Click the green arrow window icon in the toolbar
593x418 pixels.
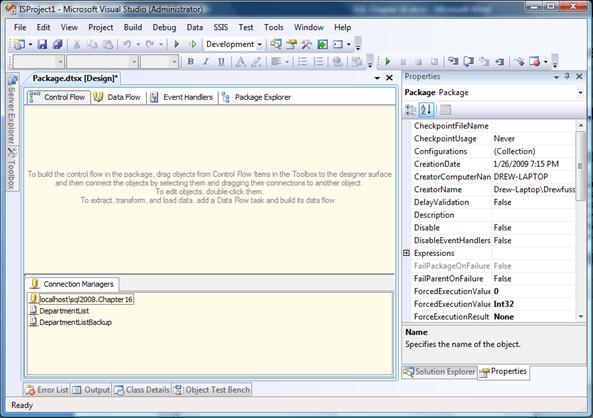322,44
